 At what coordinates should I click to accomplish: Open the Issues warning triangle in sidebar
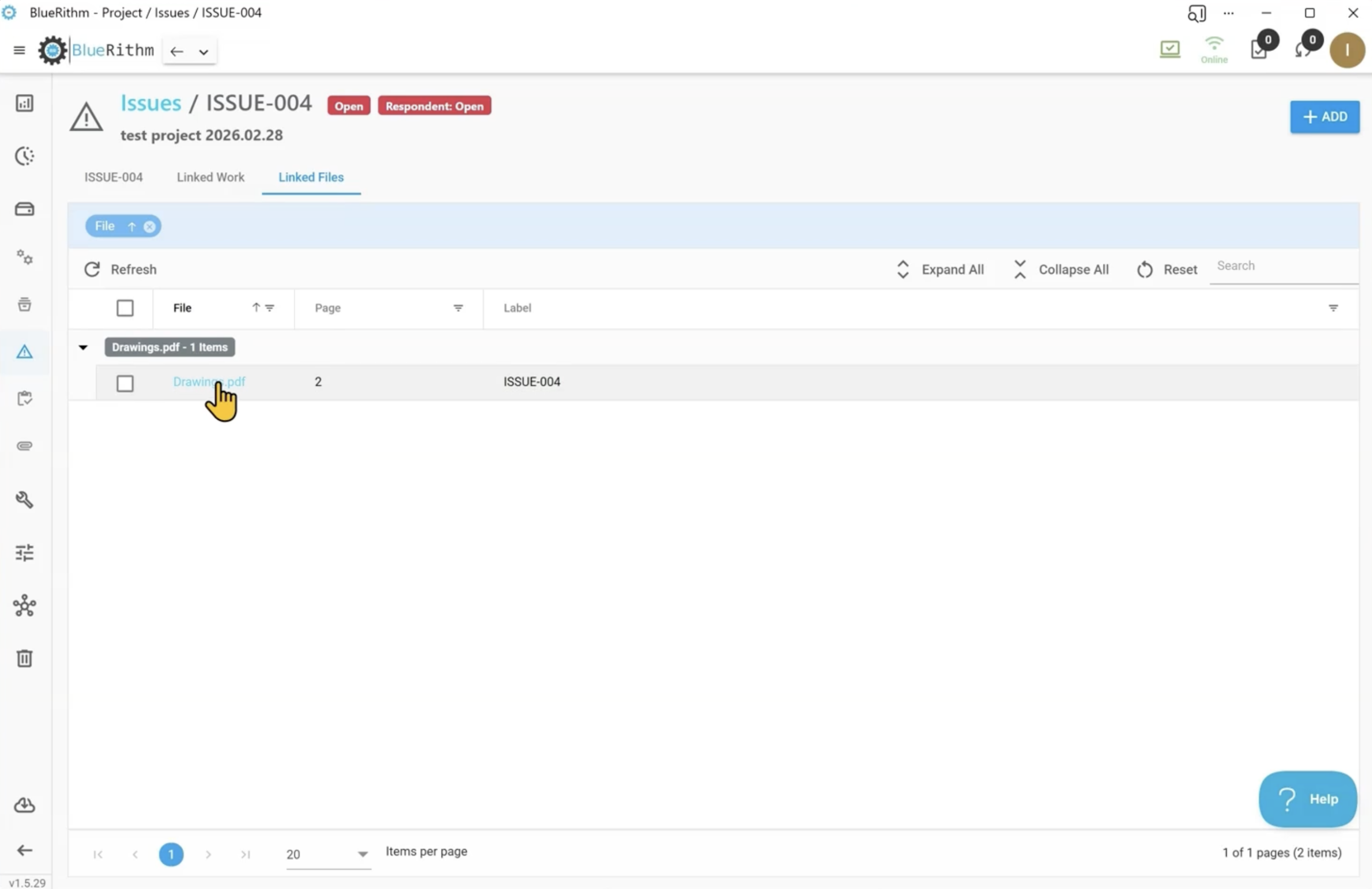click(24, 351)
